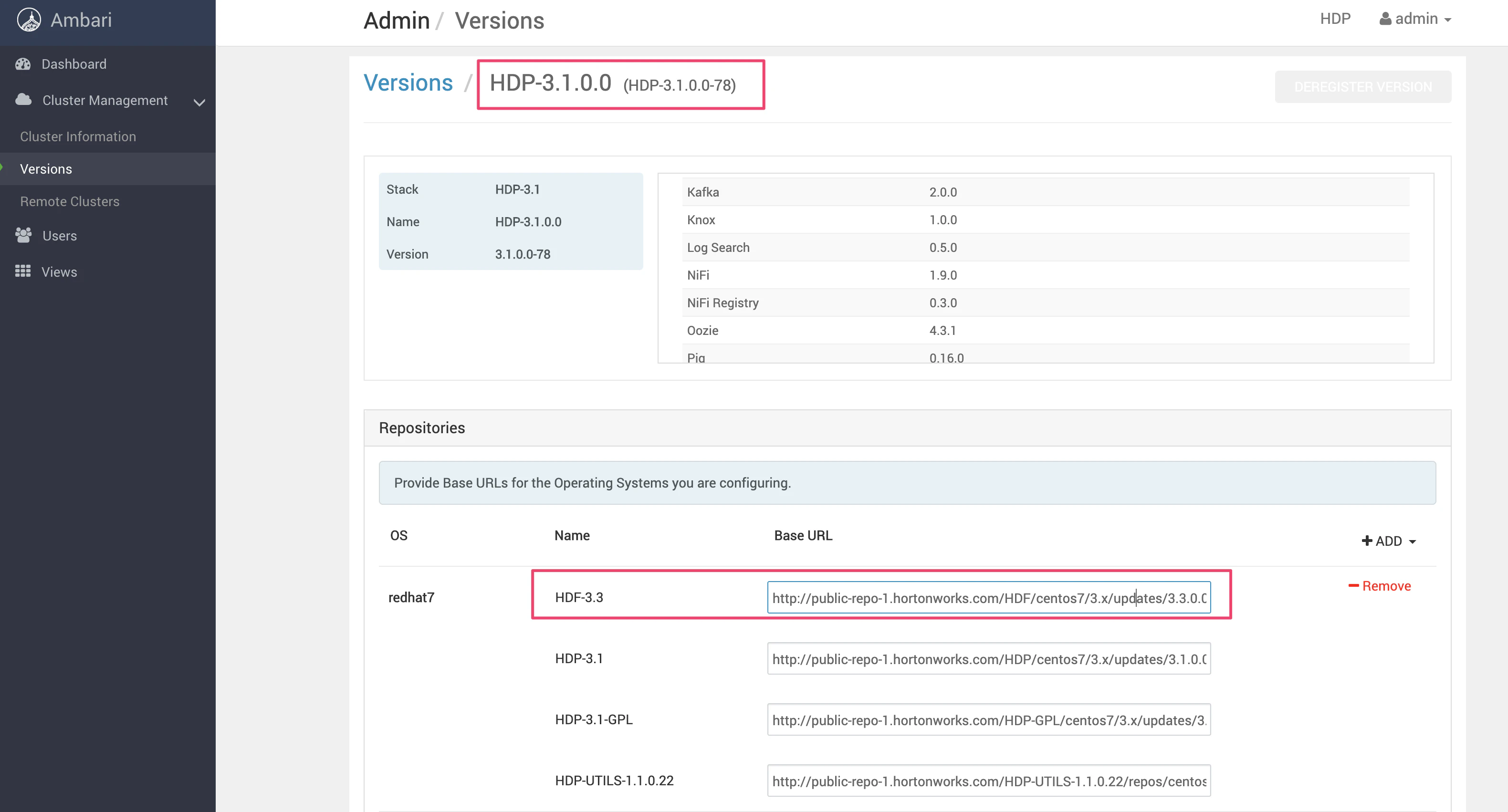Click the Dashboard gauge icon
Screen dimensions: 1508x812
pos(23,64)
